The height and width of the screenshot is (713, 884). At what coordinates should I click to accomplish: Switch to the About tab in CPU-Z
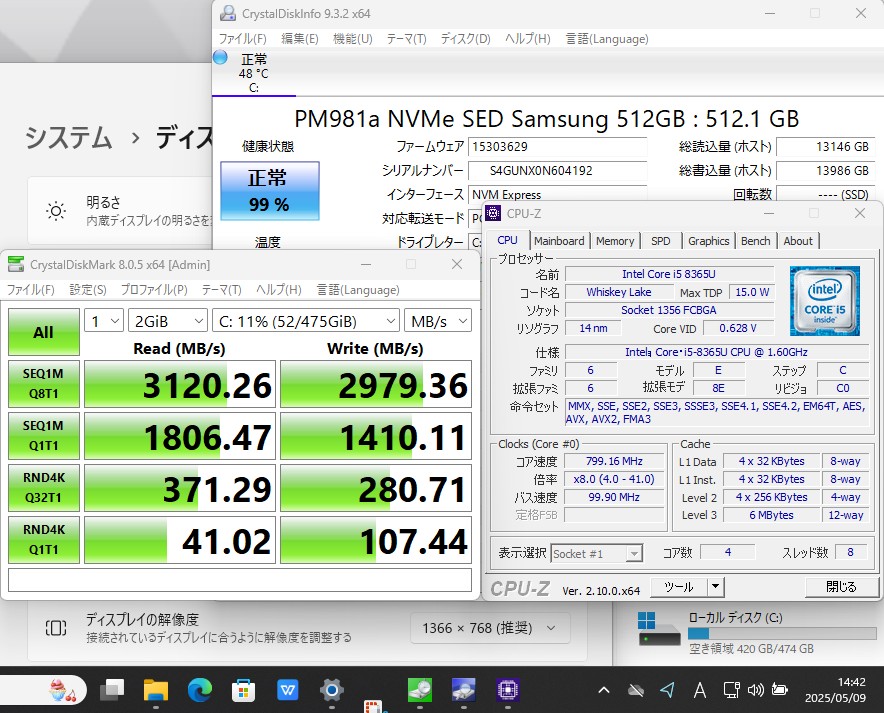(798, 241)
